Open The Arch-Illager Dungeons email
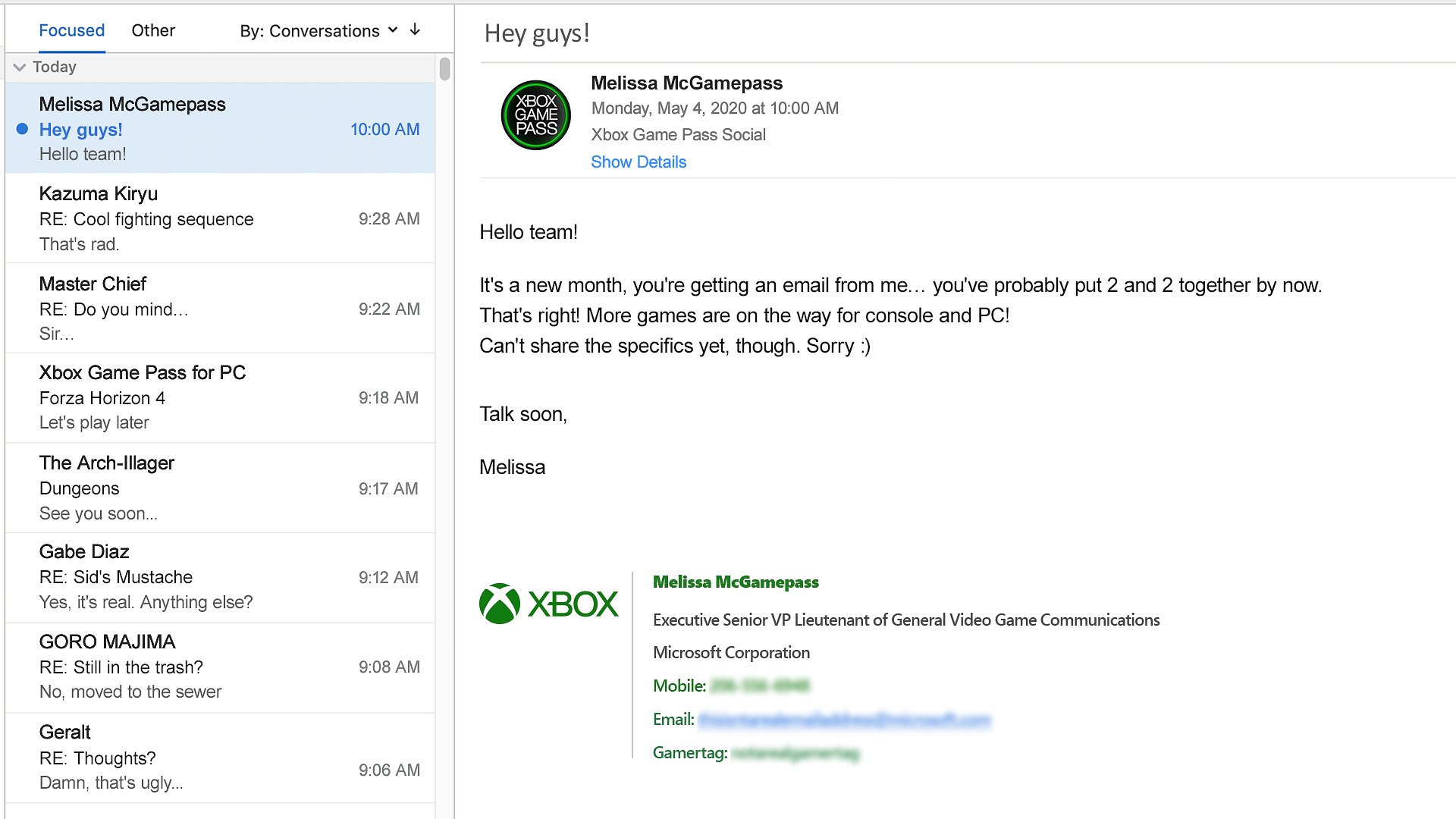 220,488
